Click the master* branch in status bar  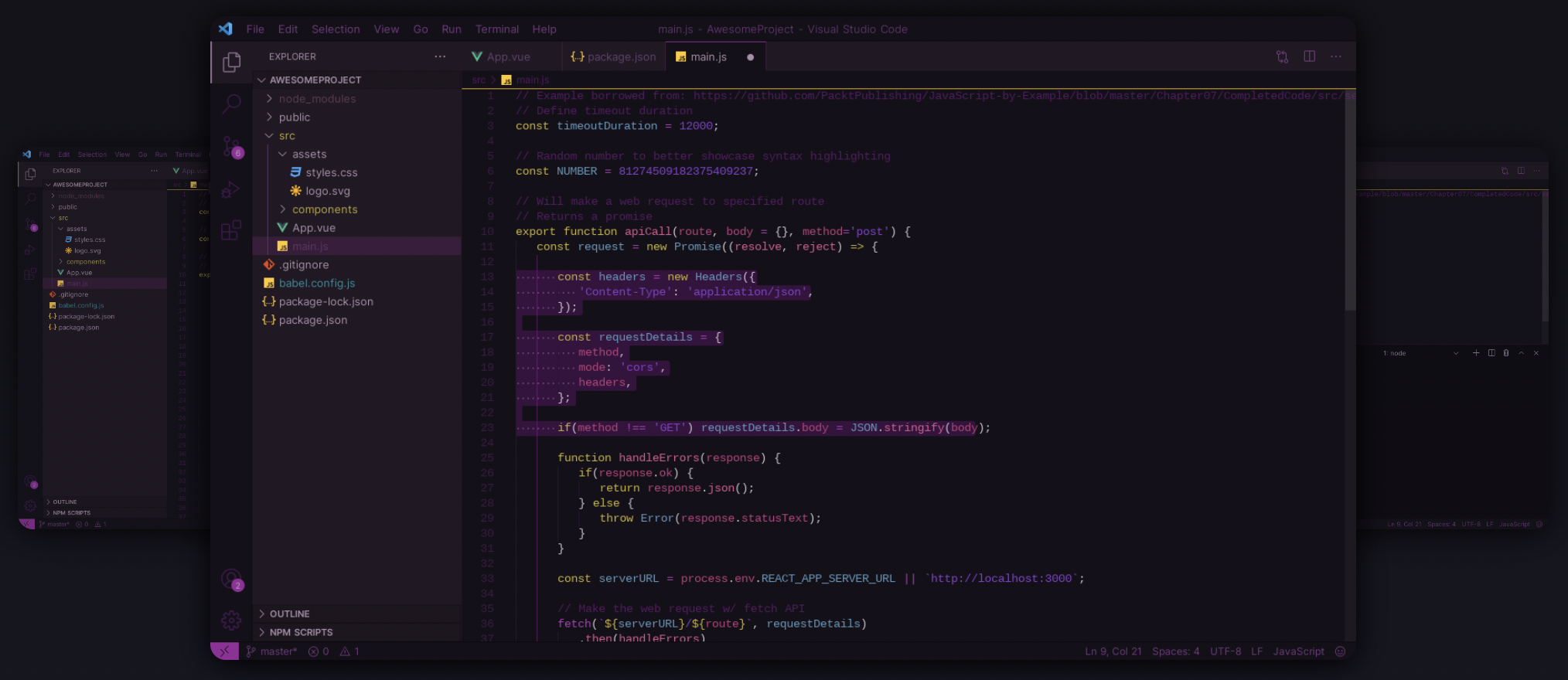pos(272,651)
